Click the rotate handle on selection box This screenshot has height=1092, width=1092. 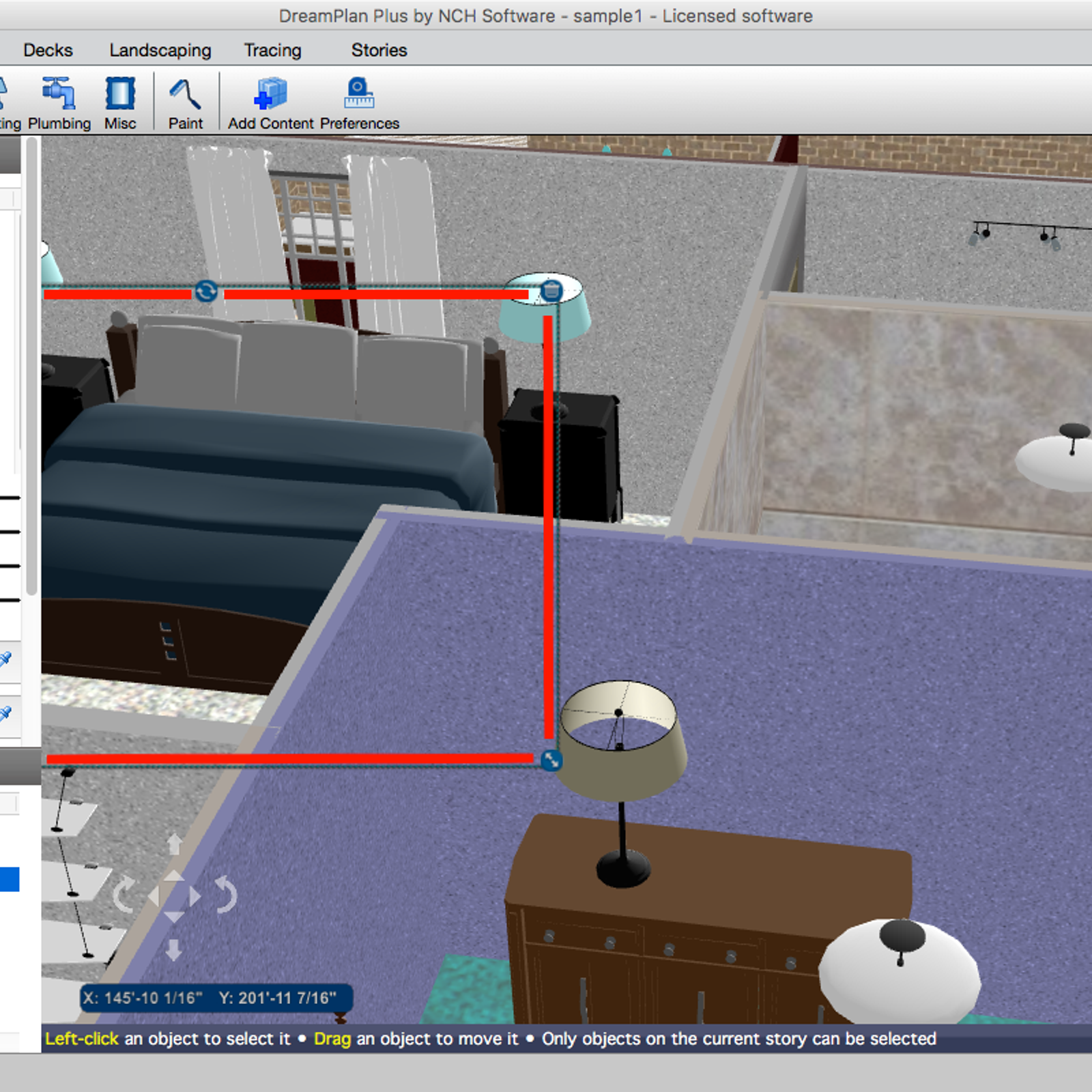tap(206, 291)
